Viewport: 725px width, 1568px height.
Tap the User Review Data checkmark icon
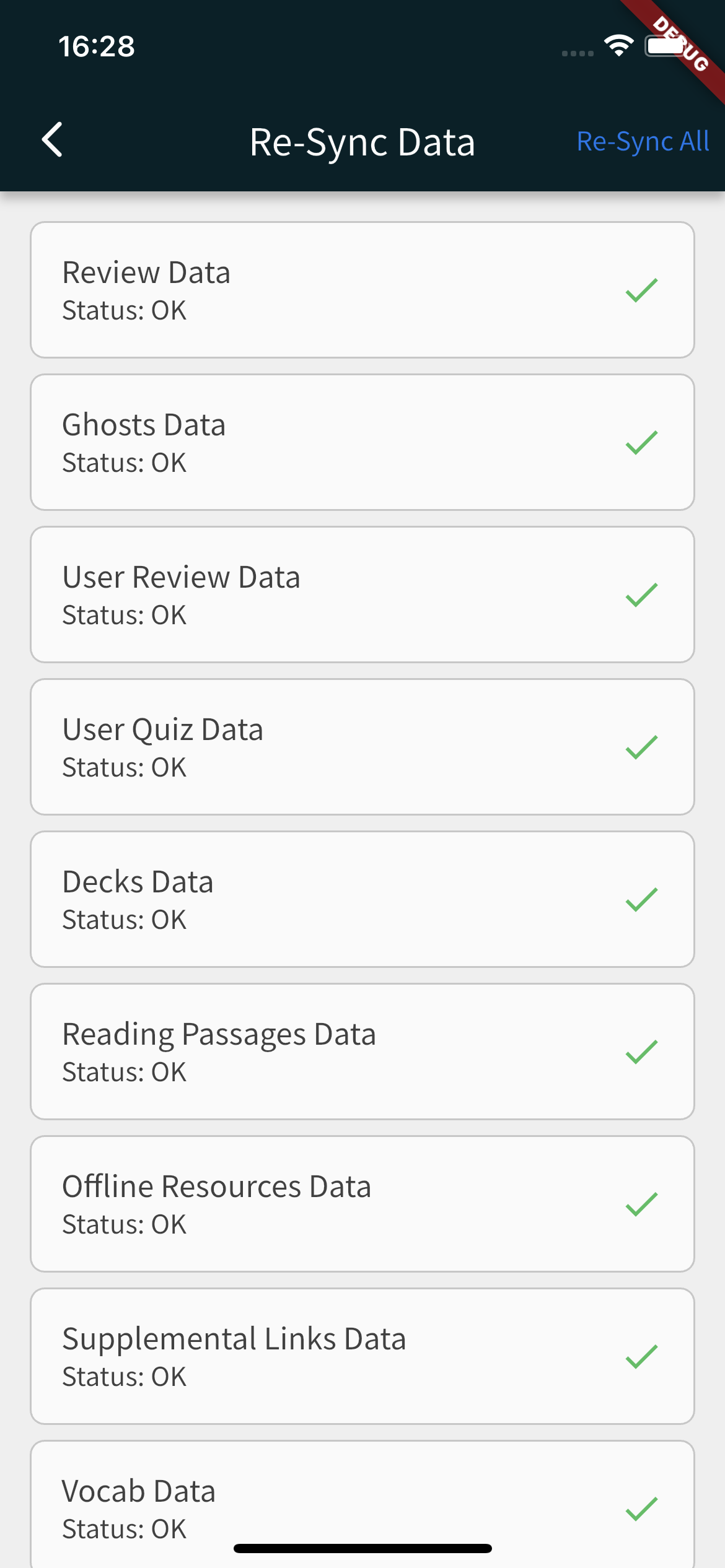[x=641, y=595]
